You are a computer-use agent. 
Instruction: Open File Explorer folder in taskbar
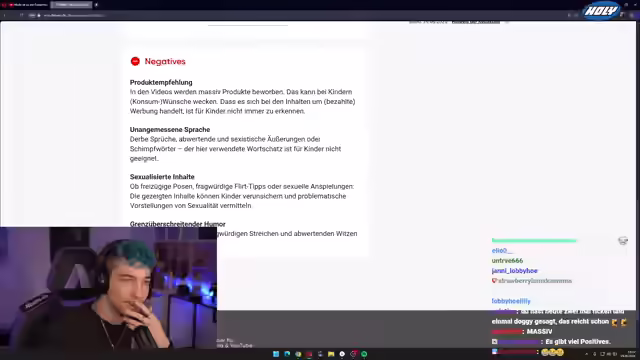coord(331,354)
